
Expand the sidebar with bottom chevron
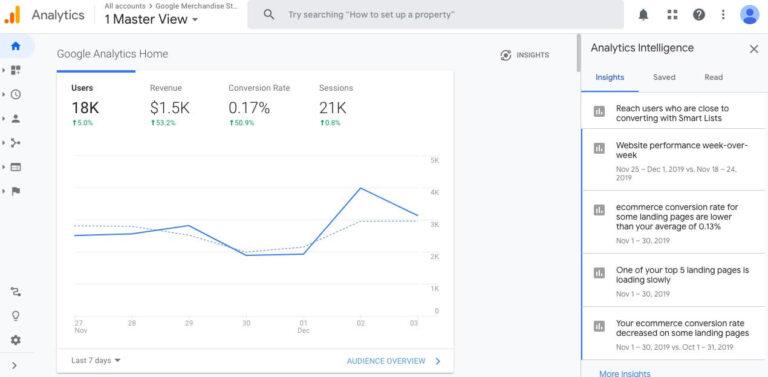[x=14, y=365]
